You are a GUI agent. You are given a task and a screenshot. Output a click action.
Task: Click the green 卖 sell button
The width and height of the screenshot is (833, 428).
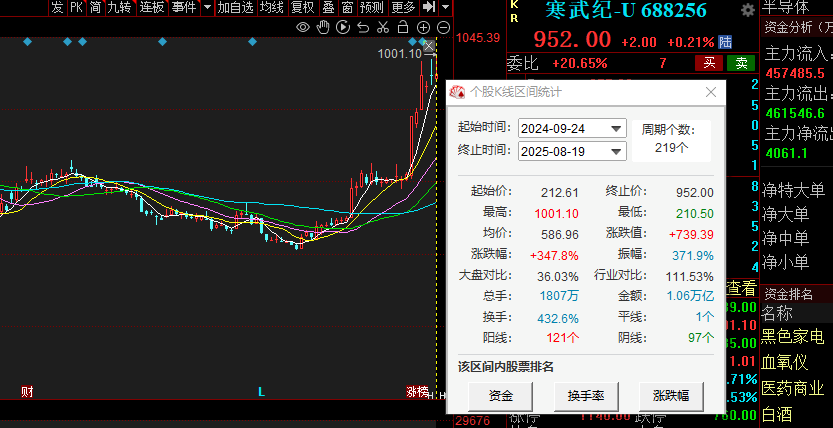[x=741, y=63]
